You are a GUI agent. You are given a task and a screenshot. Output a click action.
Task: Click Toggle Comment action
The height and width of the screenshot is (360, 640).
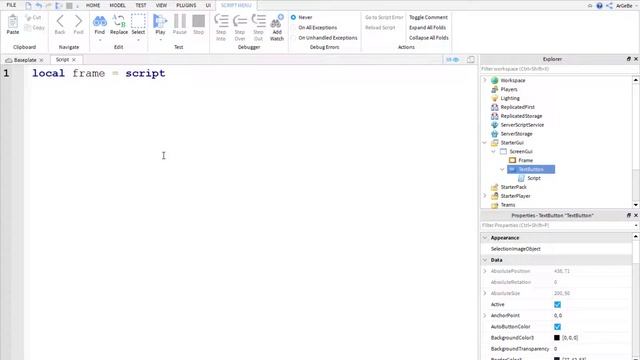click(428, 17)
